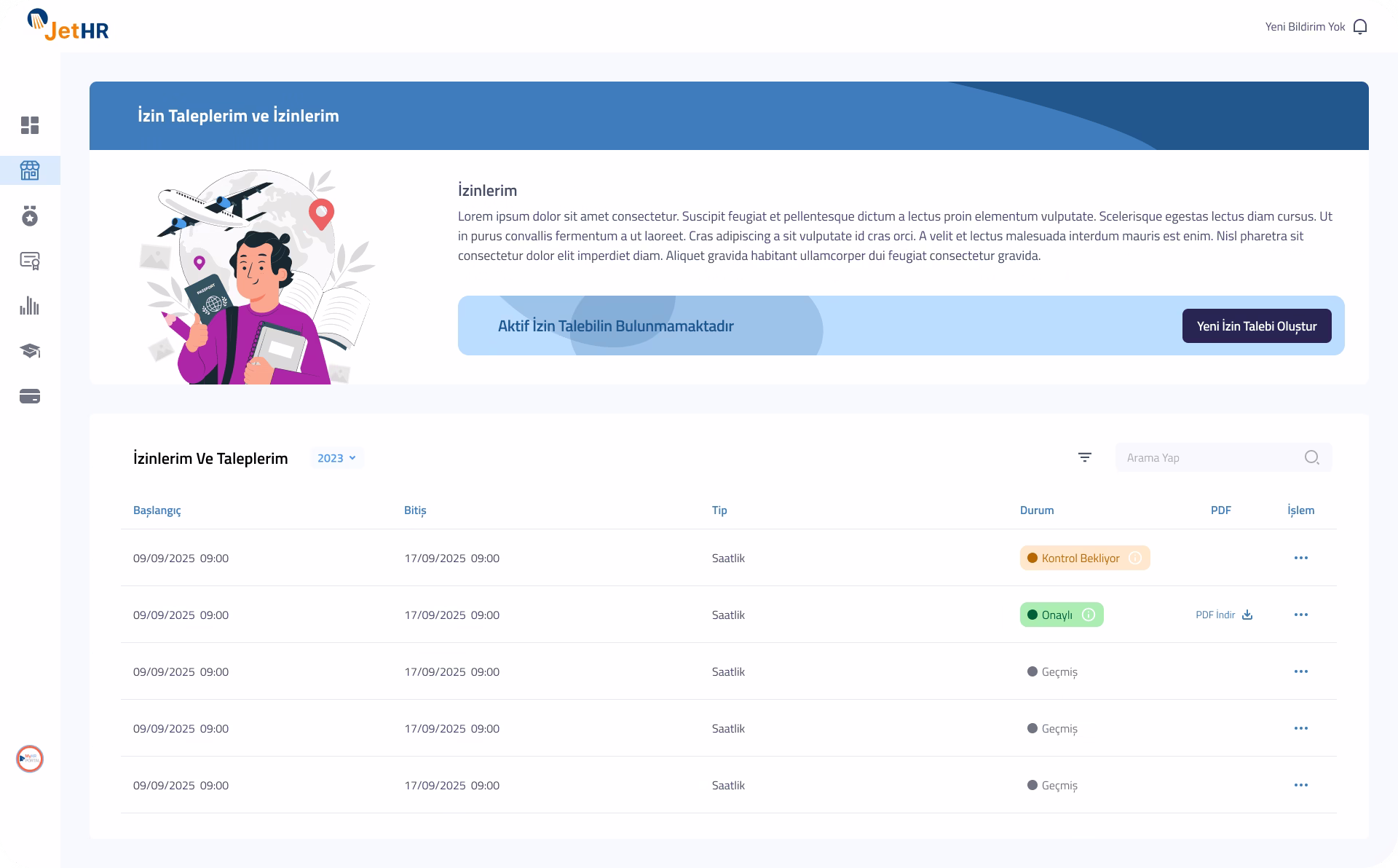This screenshot has width=1398, height=868.
Task: Open the dashboard grid icon in sidebar
Action: point(30,125)
